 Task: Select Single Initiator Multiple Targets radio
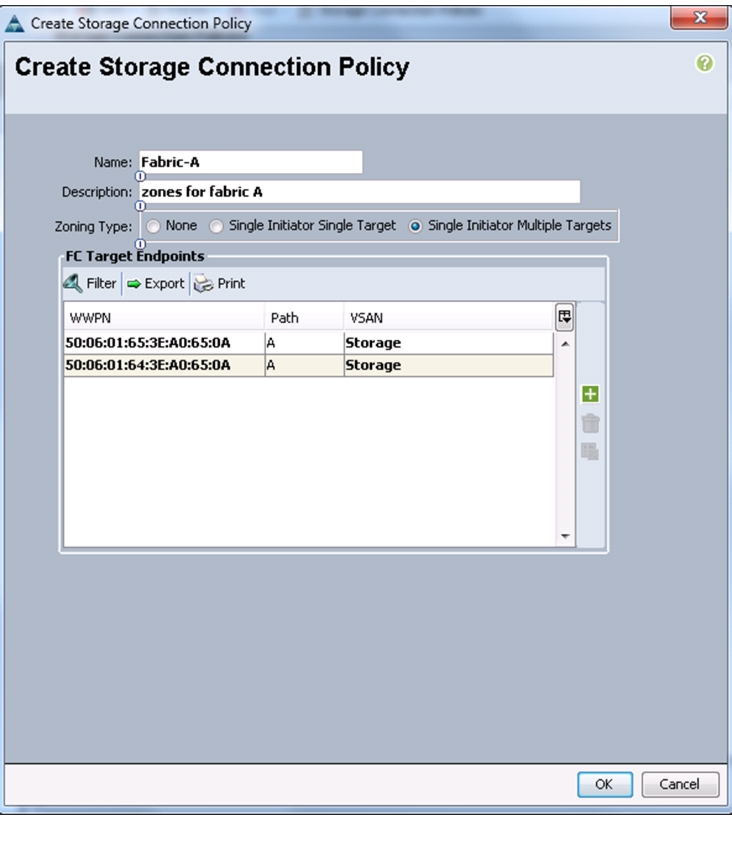tap(415, 226)
